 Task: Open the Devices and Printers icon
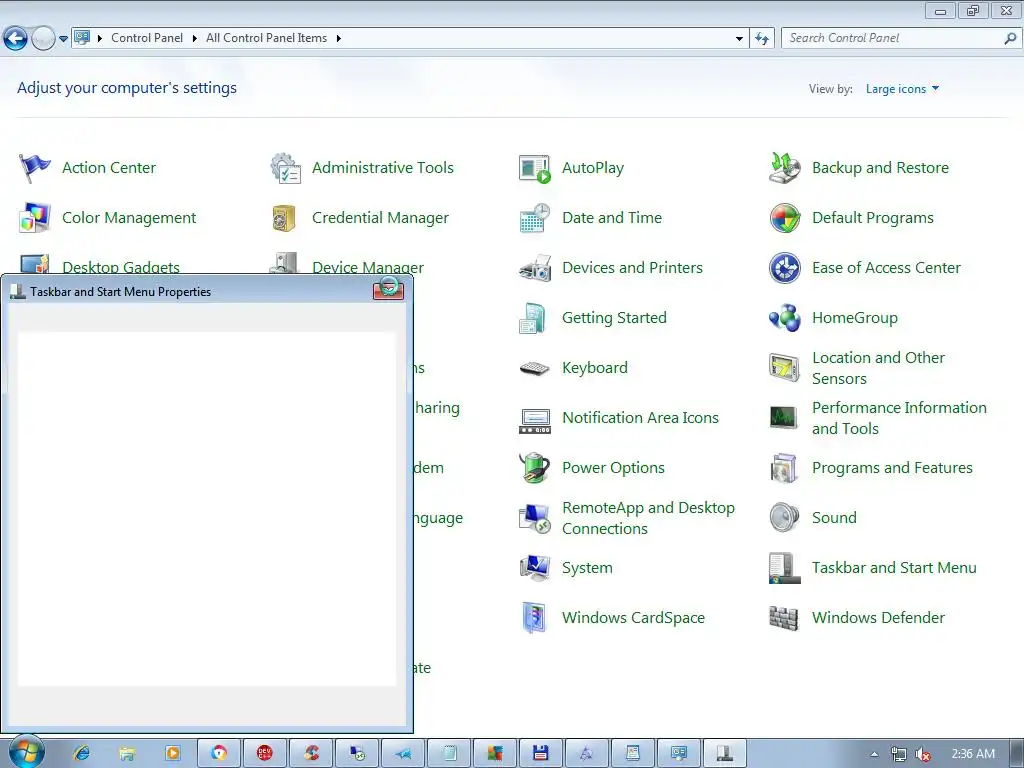tap(535, 268)
